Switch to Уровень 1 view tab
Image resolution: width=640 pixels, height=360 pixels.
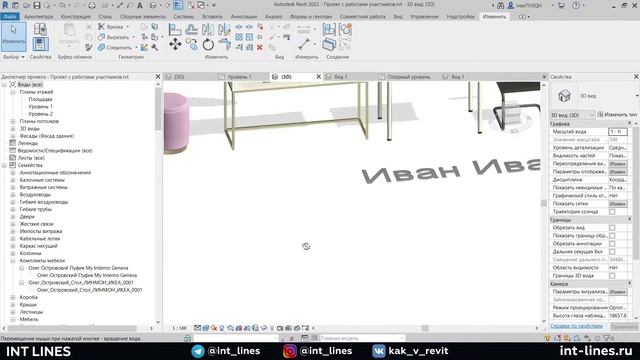tap(239, 77)
